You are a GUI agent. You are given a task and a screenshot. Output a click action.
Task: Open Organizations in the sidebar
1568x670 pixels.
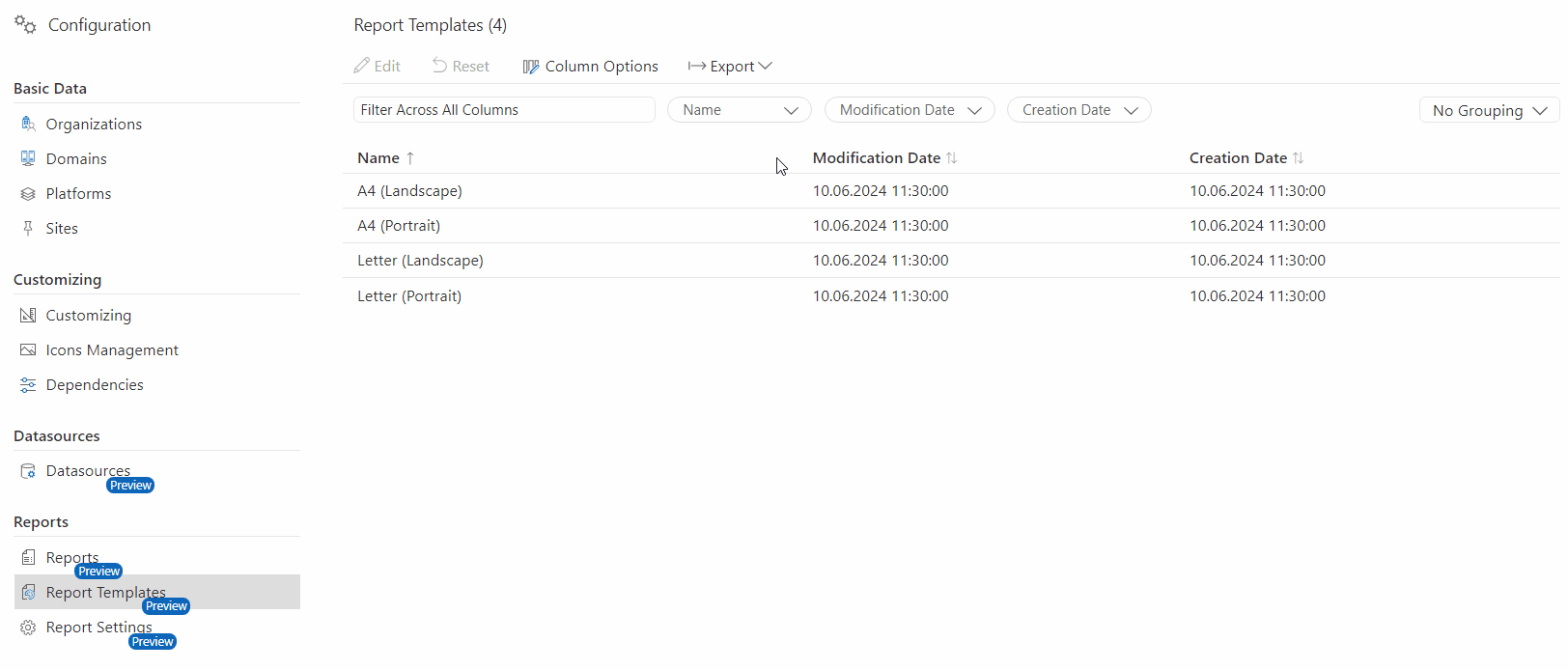point(94,124)
